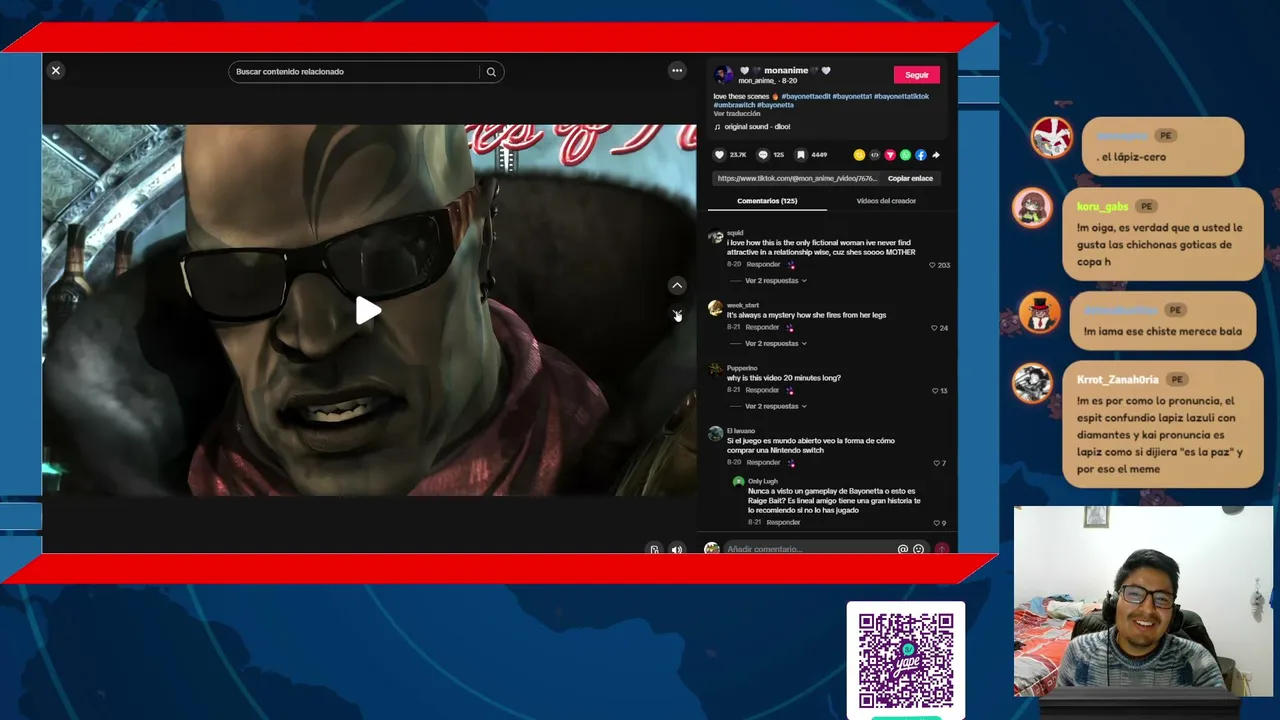Screen dimensions: 1280x720
Task: Insert a mention with the @ icon
Action: coord(903,549)
